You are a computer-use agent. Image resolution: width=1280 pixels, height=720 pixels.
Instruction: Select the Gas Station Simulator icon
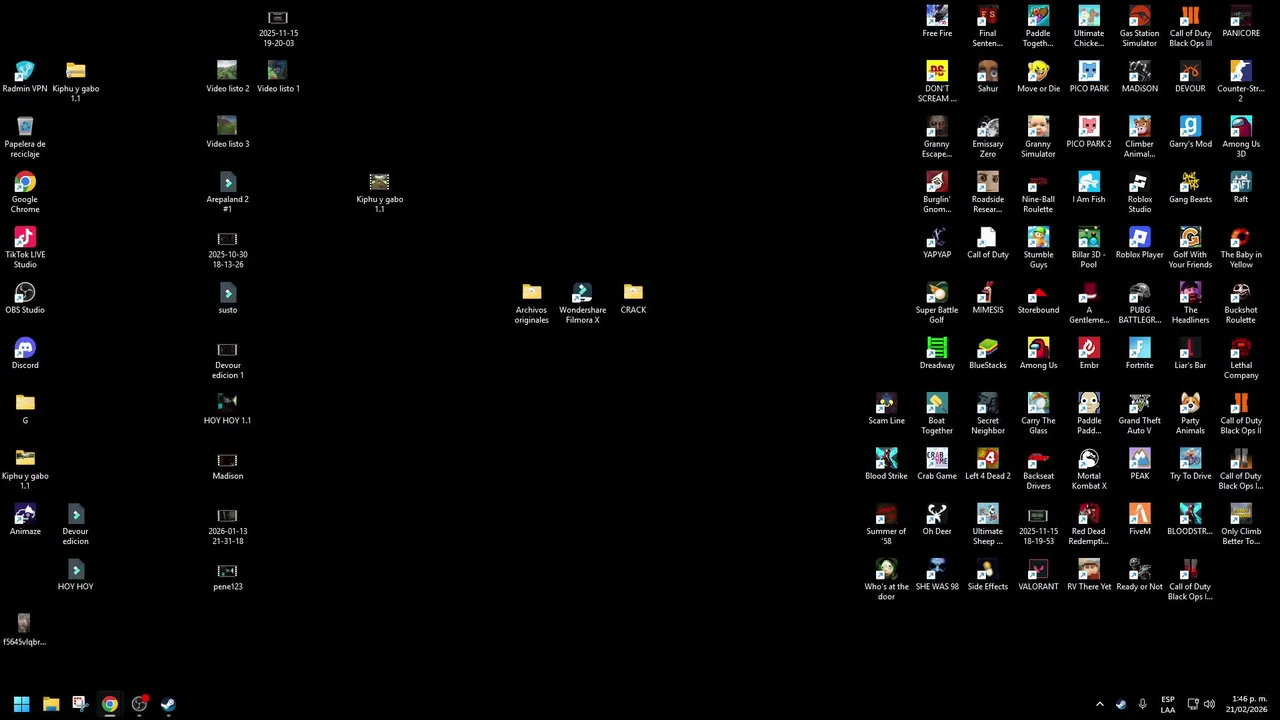[x=1139, y=26]
